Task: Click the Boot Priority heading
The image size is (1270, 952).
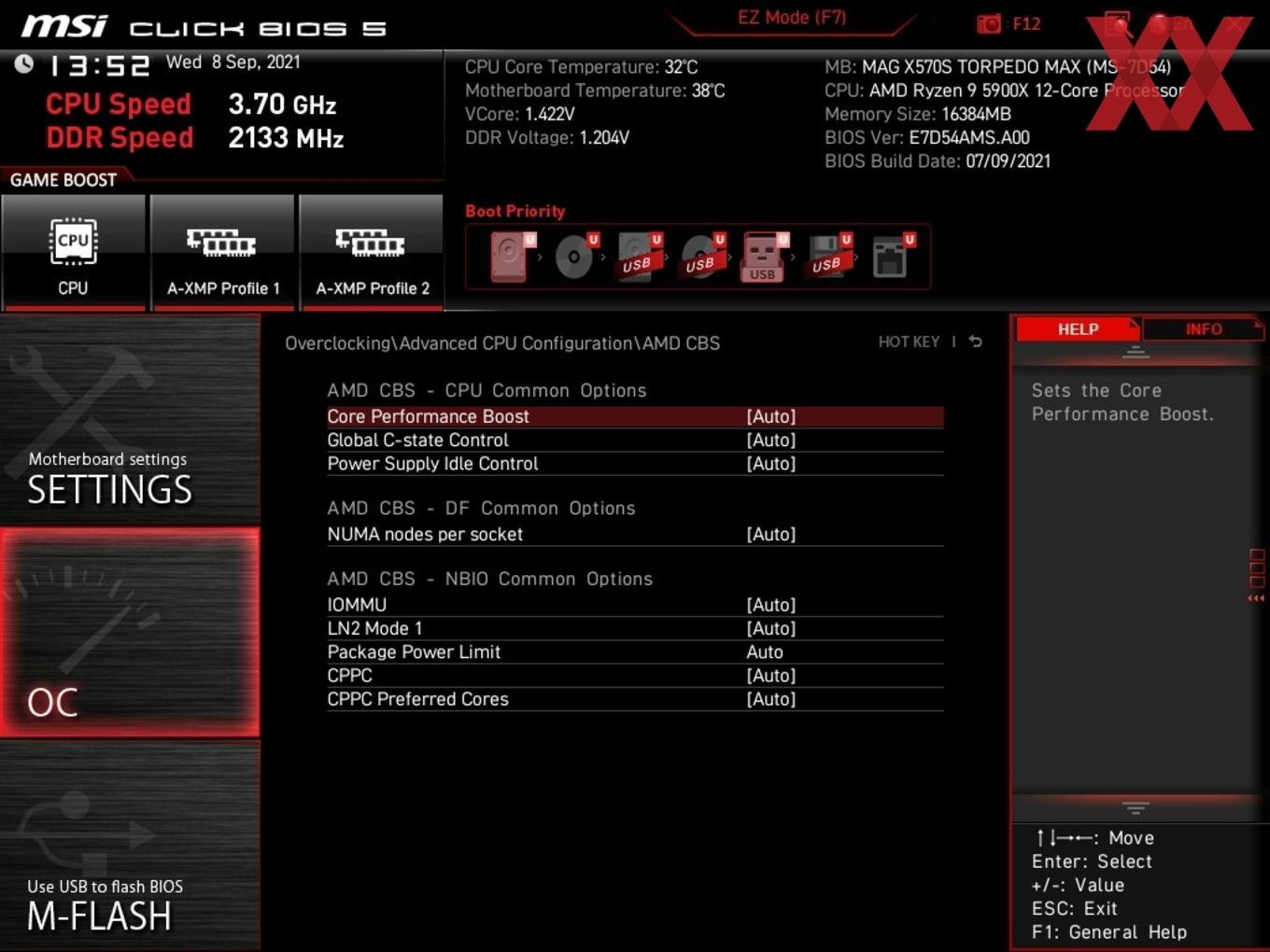Action: click(515, 211)
